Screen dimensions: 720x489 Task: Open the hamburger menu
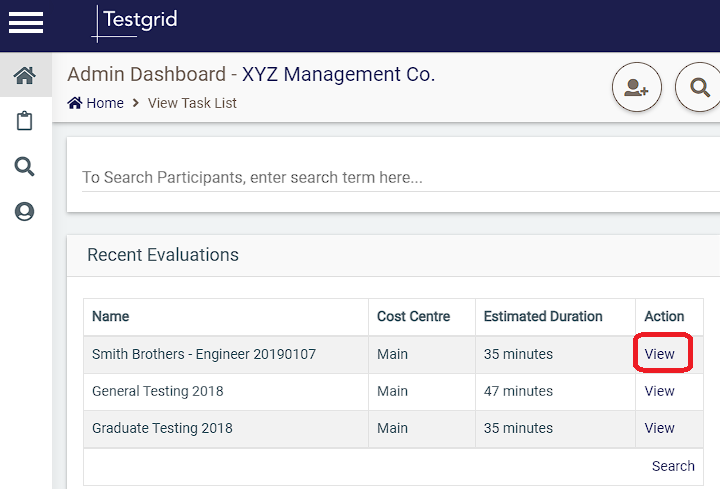[26, 22]
